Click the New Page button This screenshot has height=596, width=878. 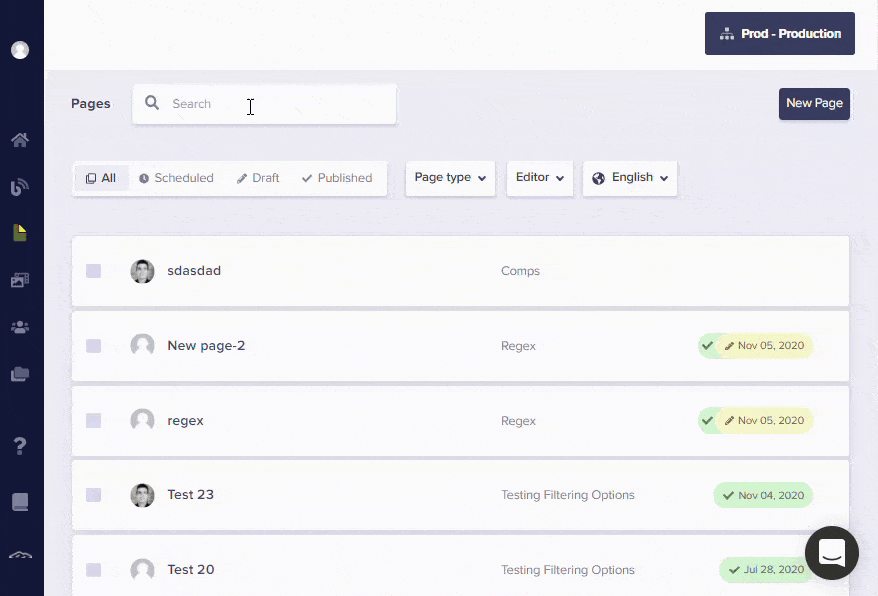click(814, 103)
